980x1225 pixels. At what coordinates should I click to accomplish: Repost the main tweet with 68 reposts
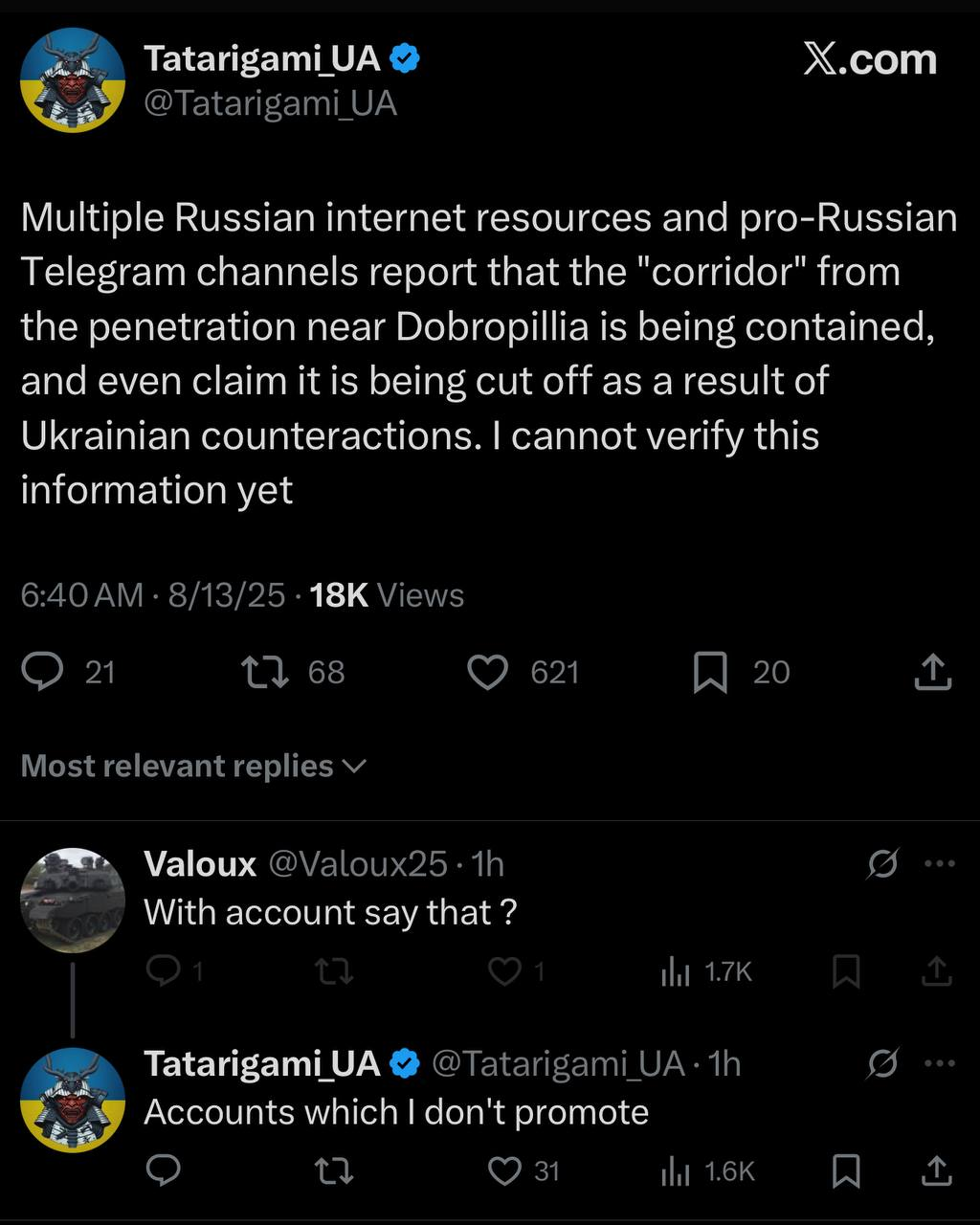tap(265, 672)
